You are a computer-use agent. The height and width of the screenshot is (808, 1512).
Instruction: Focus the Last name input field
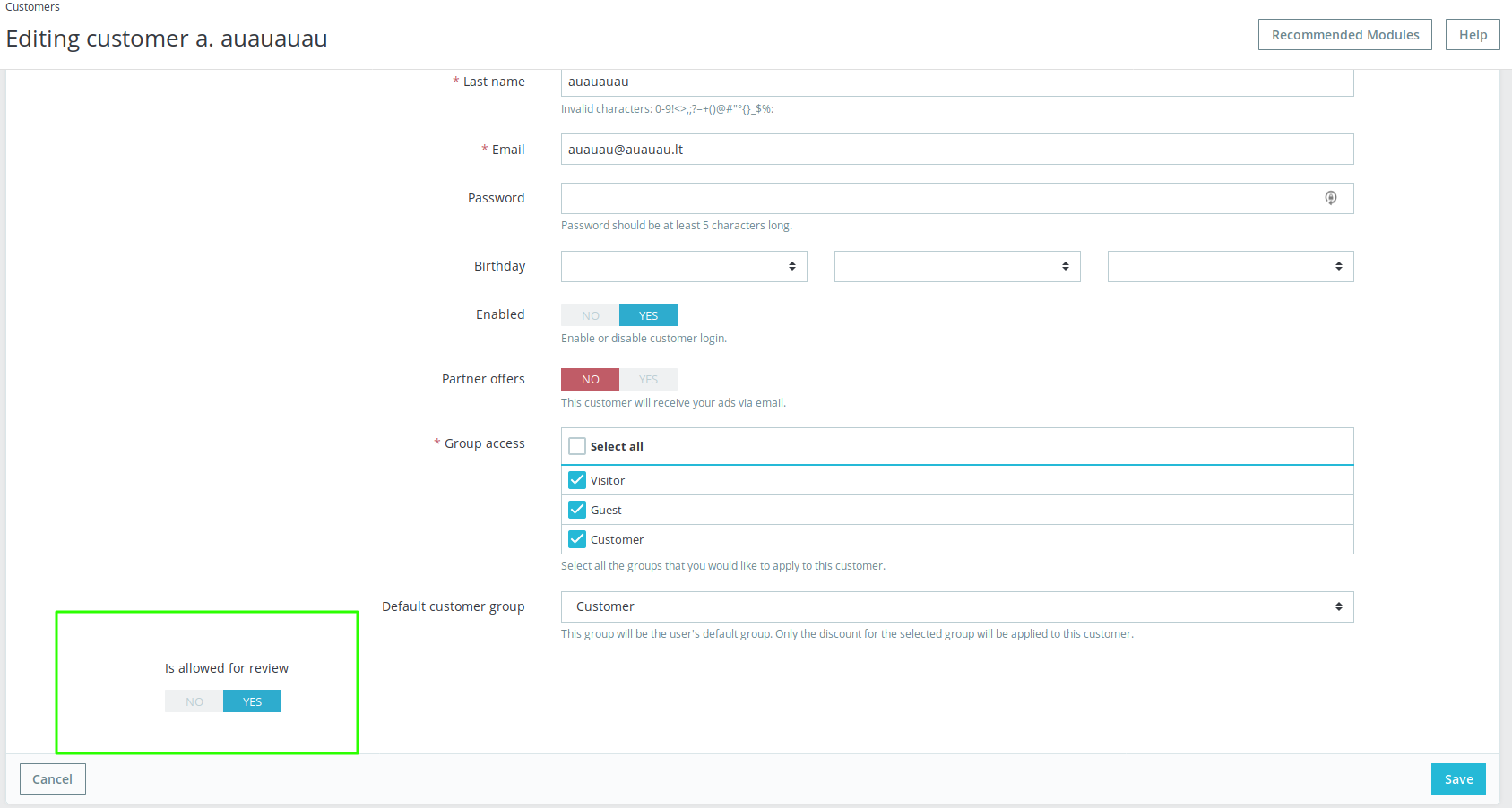957,82
